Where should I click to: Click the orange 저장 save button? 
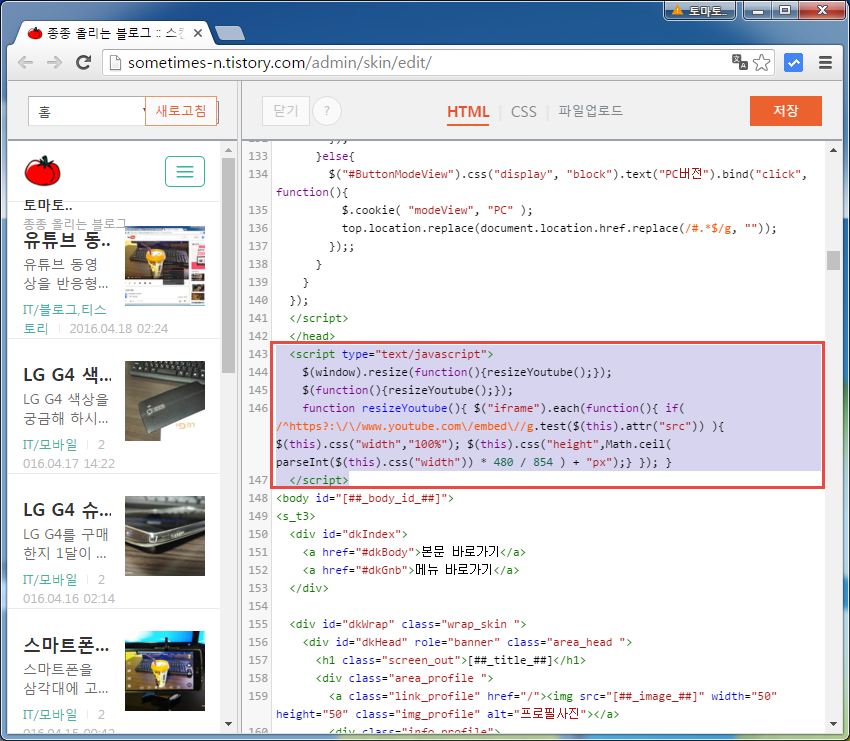point(785,111)
